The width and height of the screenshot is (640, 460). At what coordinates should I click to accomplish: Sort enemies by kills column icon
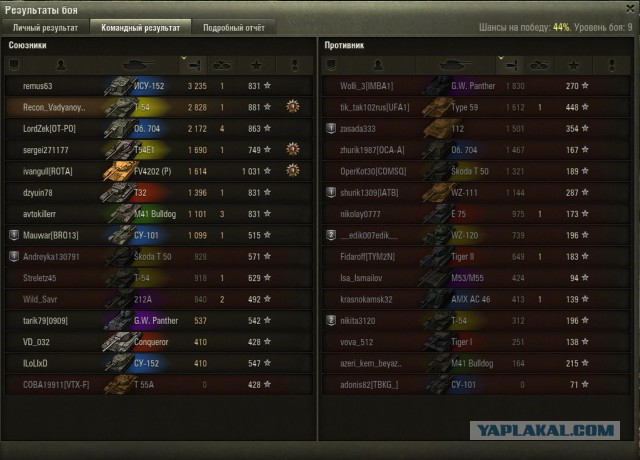point(539,65)
